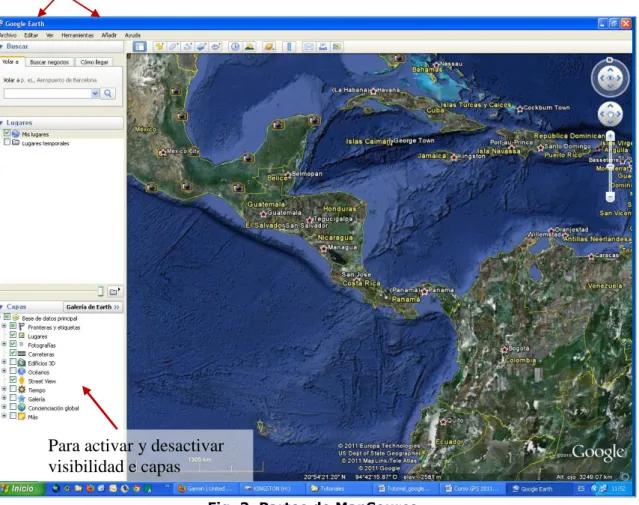639x505 pixels.
Task: Expand the Fotografías tree node
Action: coord(4,344)
